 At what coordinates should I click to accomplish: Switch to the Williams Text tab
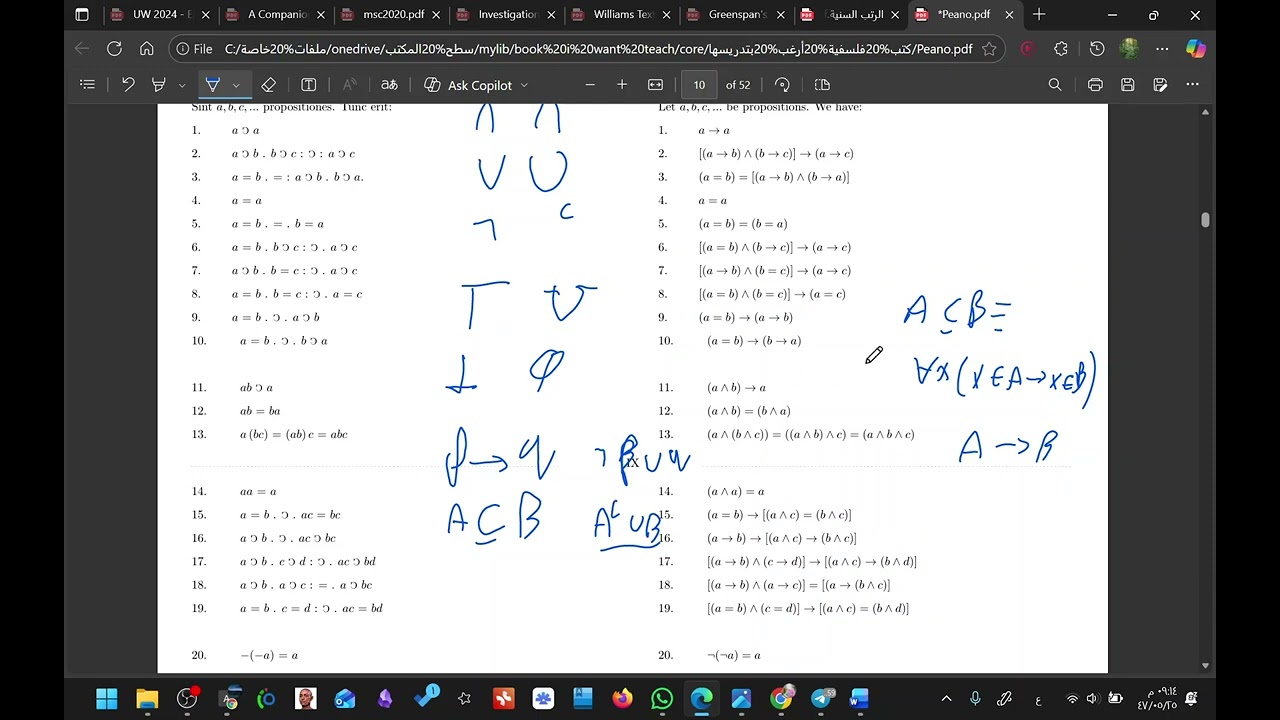tap(623, 15)
